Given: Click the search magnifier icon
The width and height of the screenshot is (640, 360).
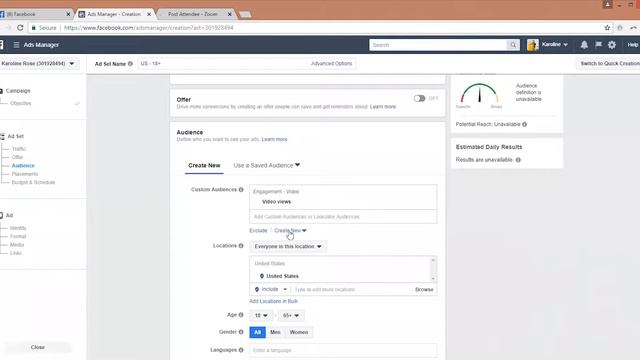Looking at the screenshot, I should click(x=513, y=45).
